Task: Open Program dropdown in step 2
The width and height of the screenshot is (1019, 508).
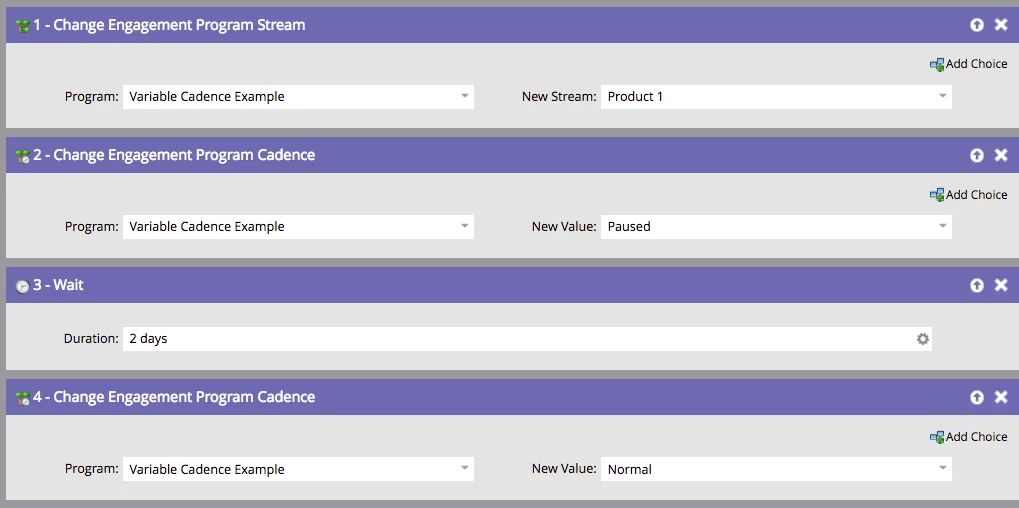Action: point(298,227)
